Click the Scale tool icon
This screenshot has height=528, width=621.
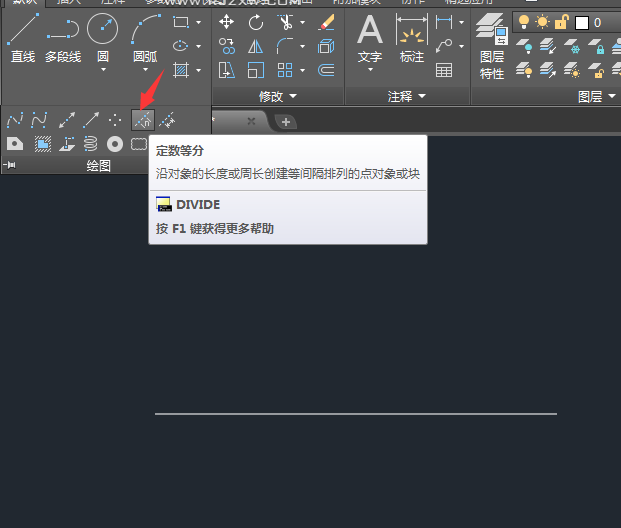[x=256, y=71]
